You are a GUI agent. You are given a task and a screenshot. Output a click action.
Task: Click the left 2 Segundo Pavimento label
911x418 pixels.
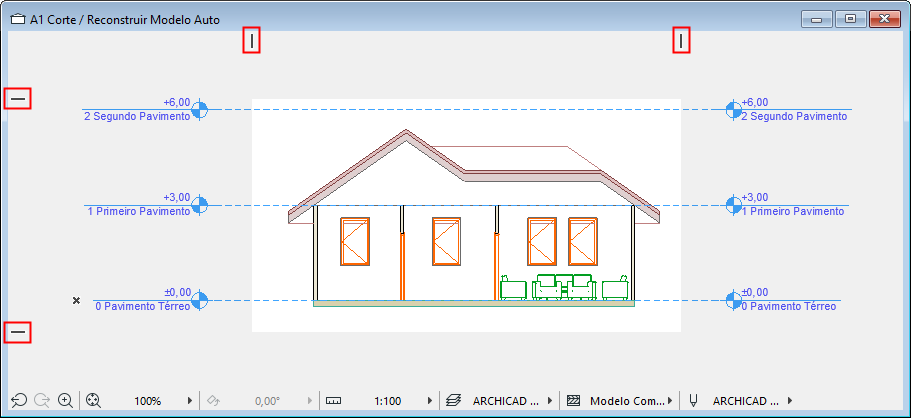137,116
